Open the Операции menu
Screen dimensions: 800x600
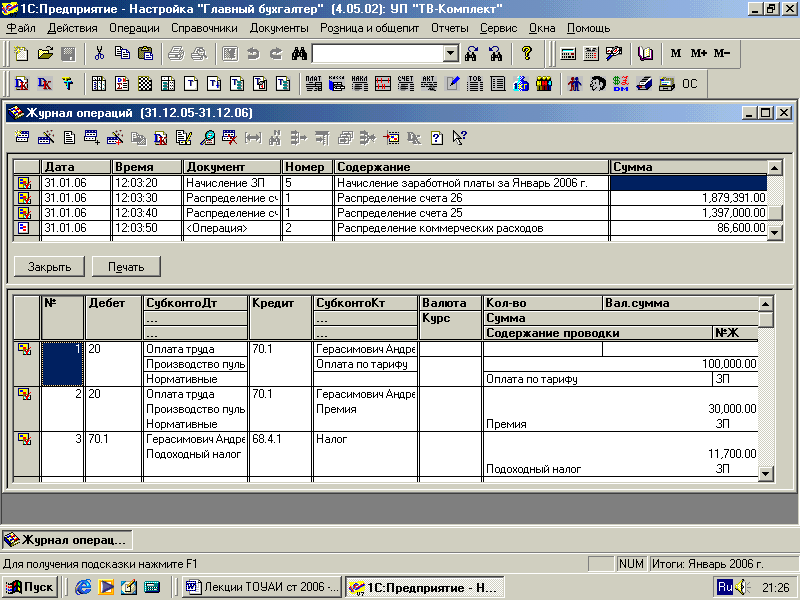[x=134, y=29]
